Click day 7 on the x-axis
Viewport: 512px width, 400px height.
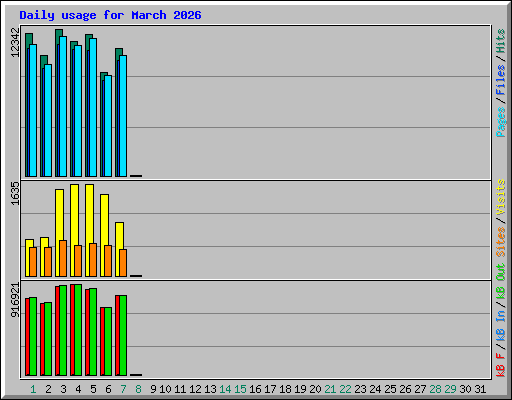123,389
